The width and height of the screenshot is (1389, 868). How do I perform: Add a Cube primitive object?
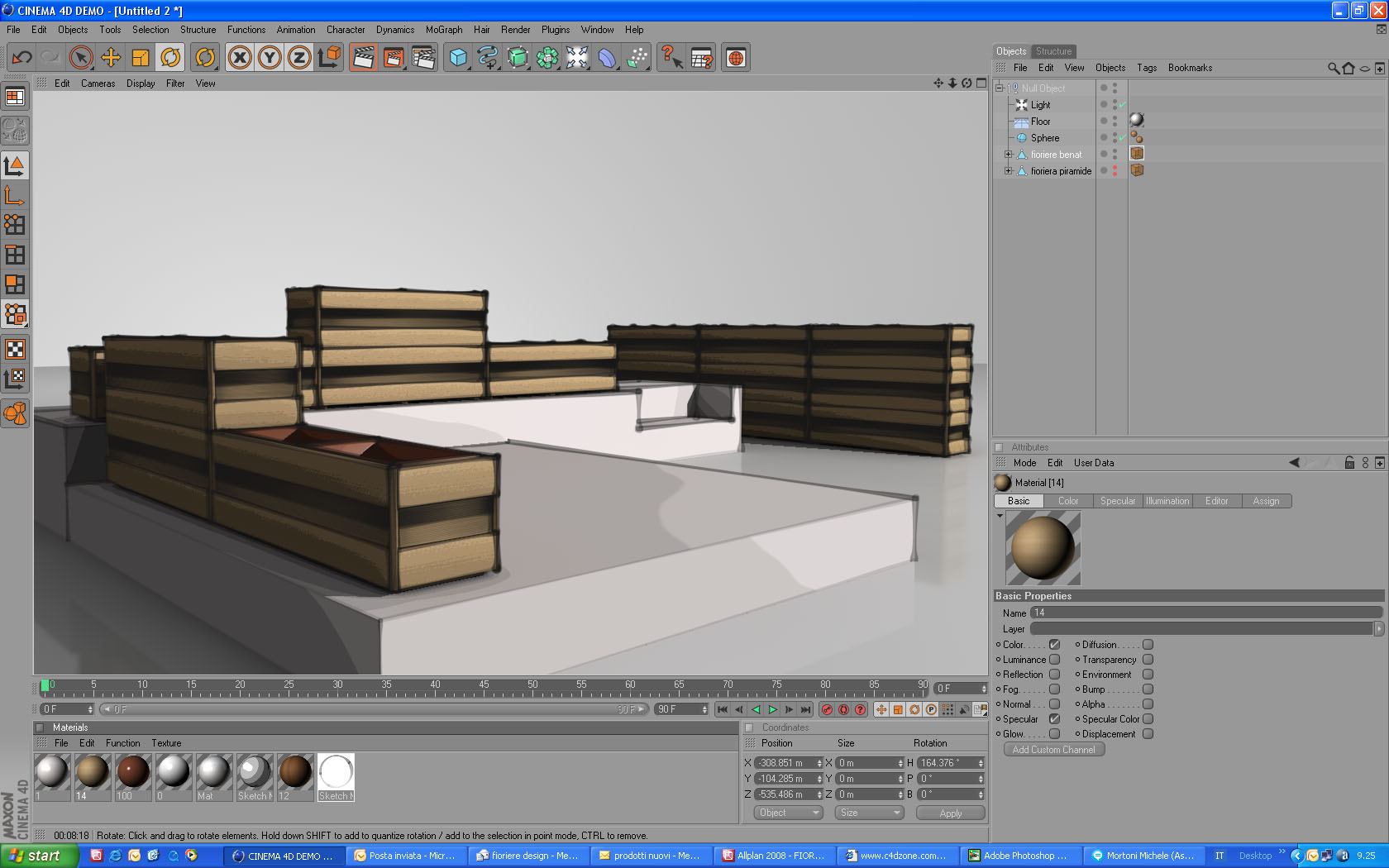point(458,57)
